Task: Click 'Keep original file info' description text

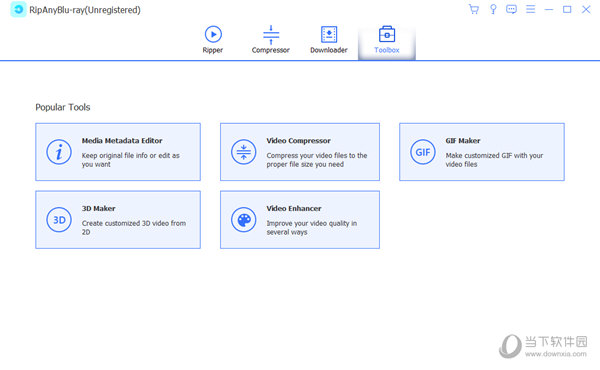Action: [130, 160]
